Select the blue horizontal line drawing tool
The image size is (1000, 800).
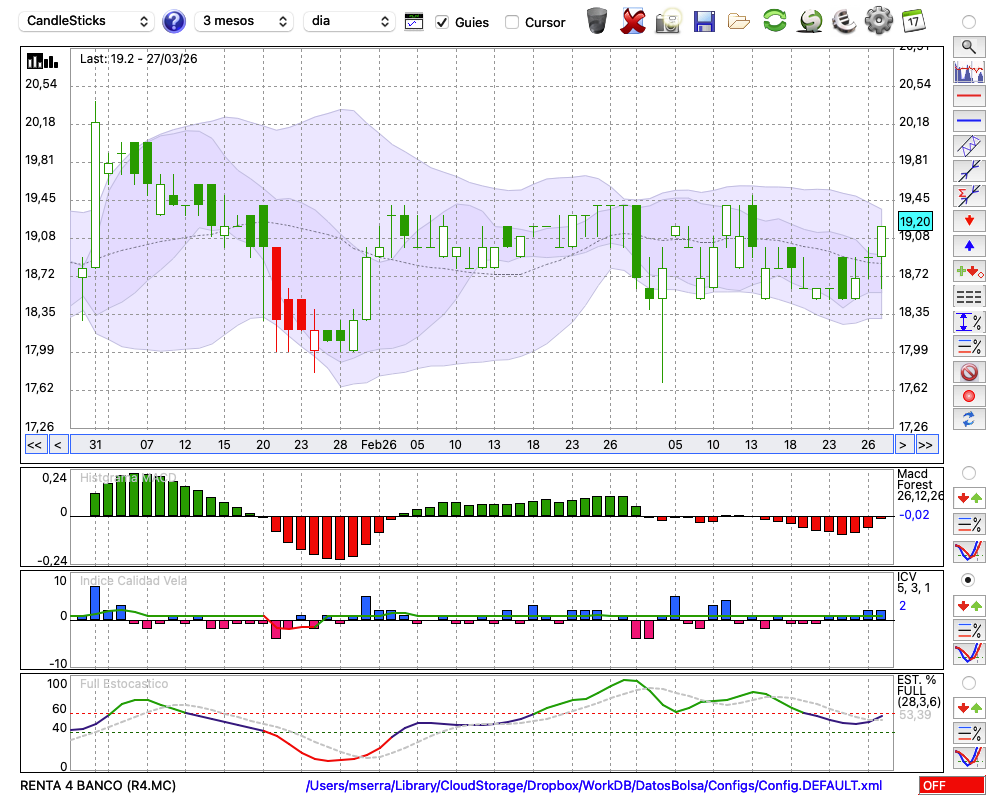(x=968, y=121)
